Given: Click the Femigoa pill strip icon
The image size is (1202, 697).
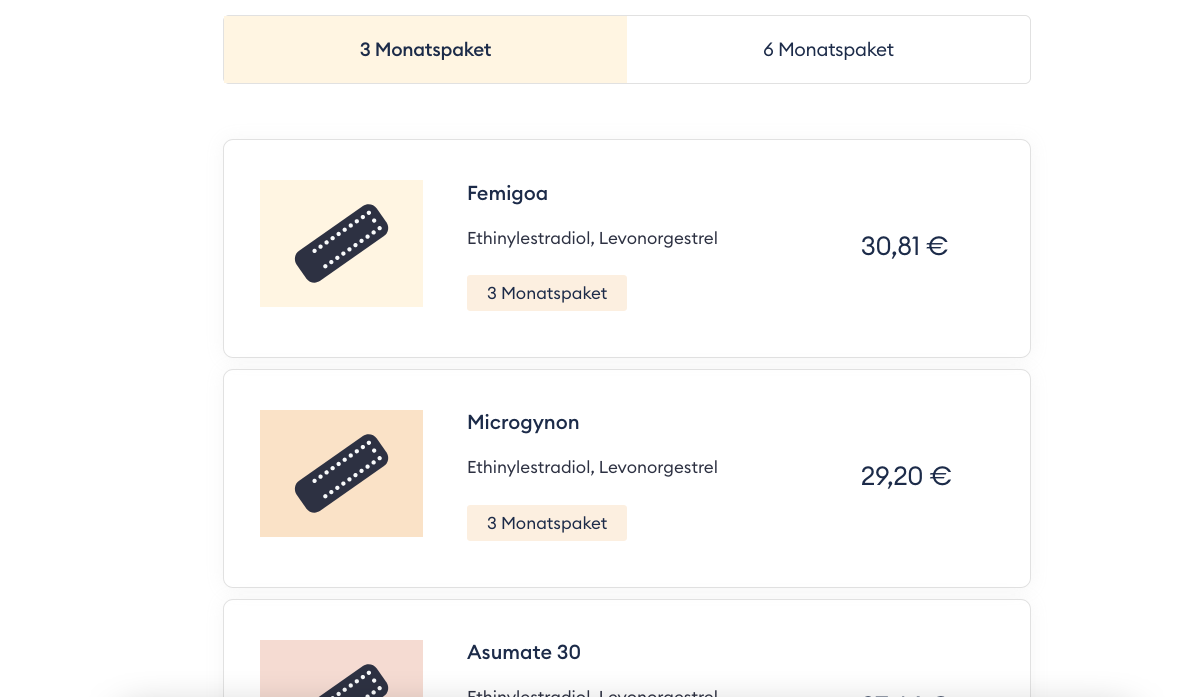Looking at the screenshot, I should pyautogui.click(x=341, y=244).
